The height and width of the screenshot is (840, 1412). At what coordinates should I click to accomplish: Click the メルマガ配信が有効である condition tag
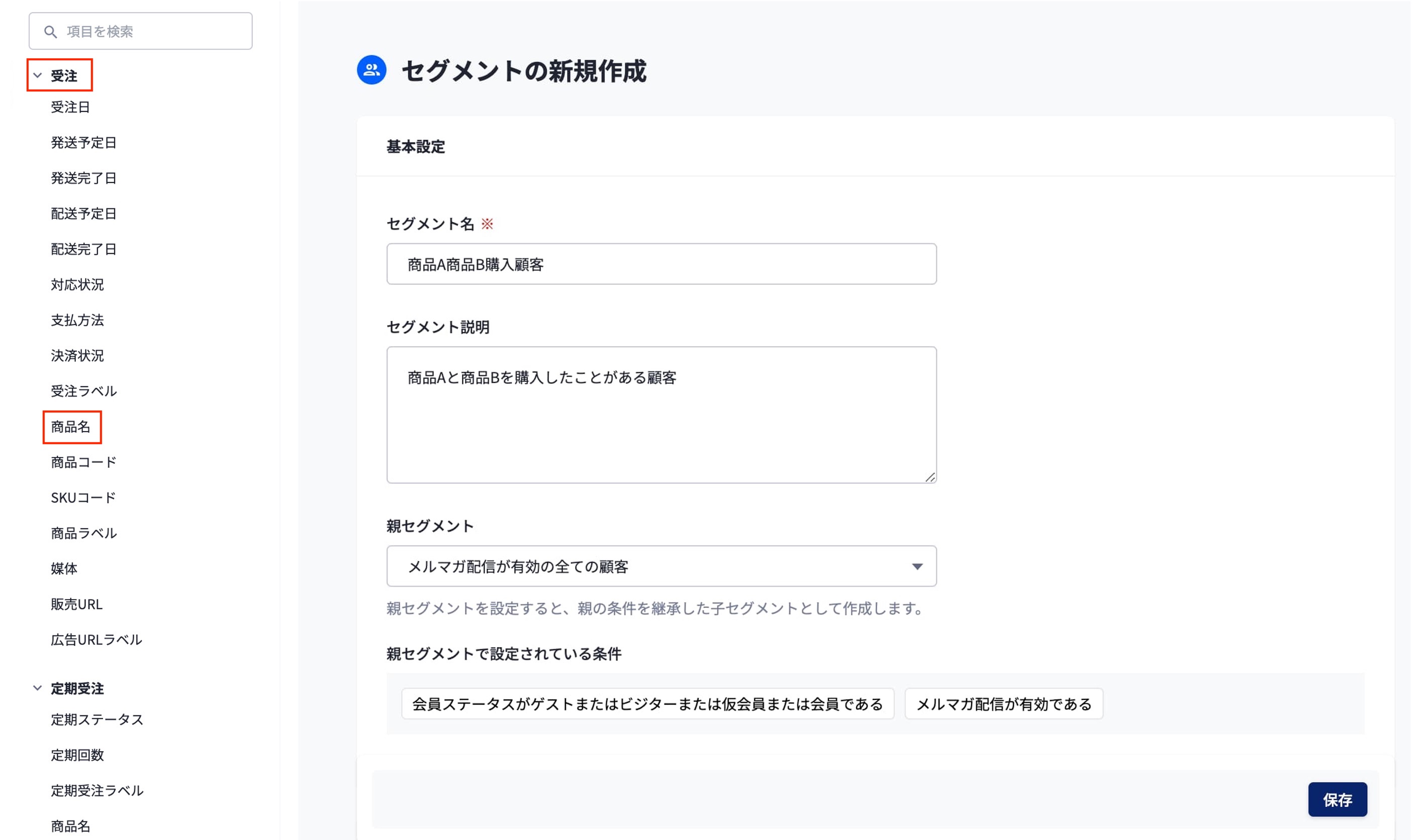1003,704
